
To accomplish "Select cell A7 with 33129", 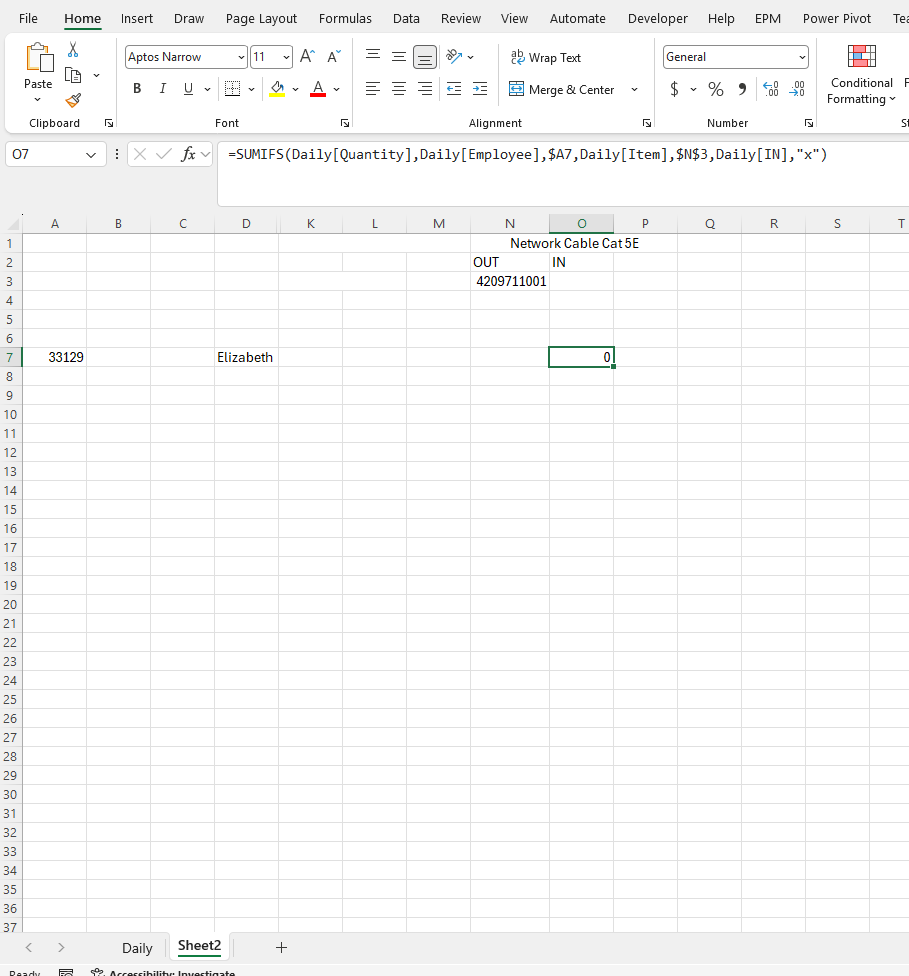I will point(54,357).
